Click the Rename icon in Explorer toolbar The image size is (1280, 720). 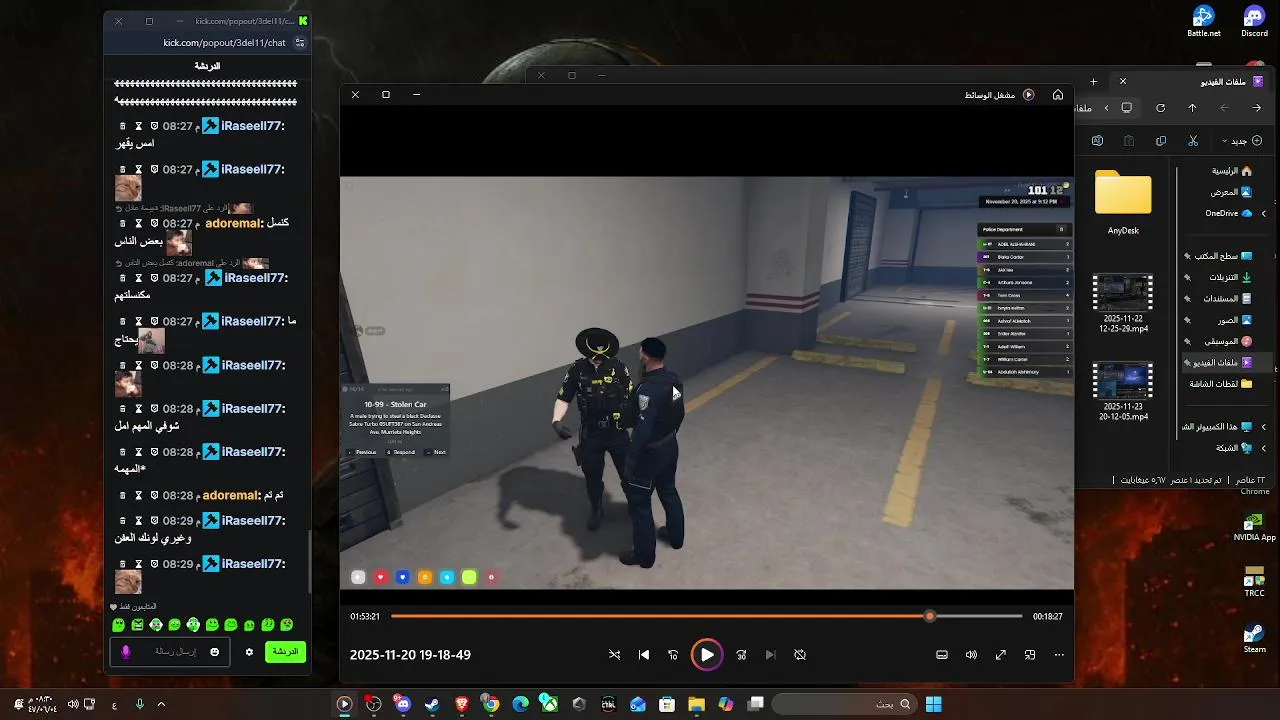1097,141
